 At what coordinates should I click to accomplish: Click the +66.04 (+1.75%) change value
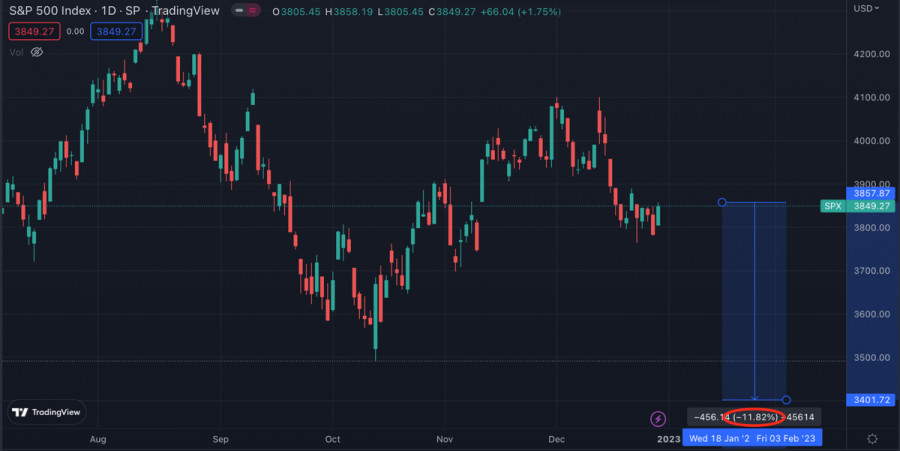tap(521, 11)
